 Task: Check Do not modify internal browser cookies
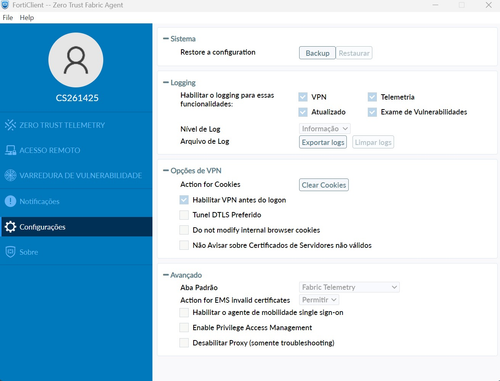pos(184,230)
